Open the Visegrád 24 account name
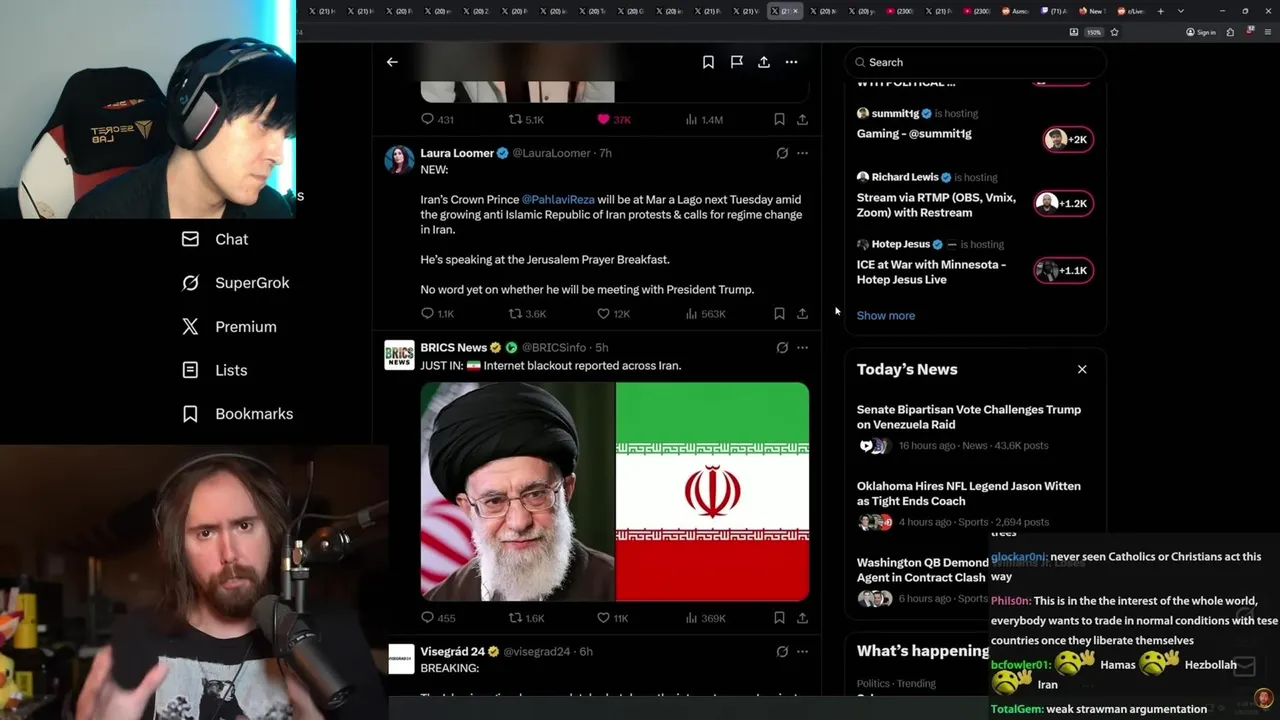The height and width of the screenshot is (720, 1280). point(452,651)
